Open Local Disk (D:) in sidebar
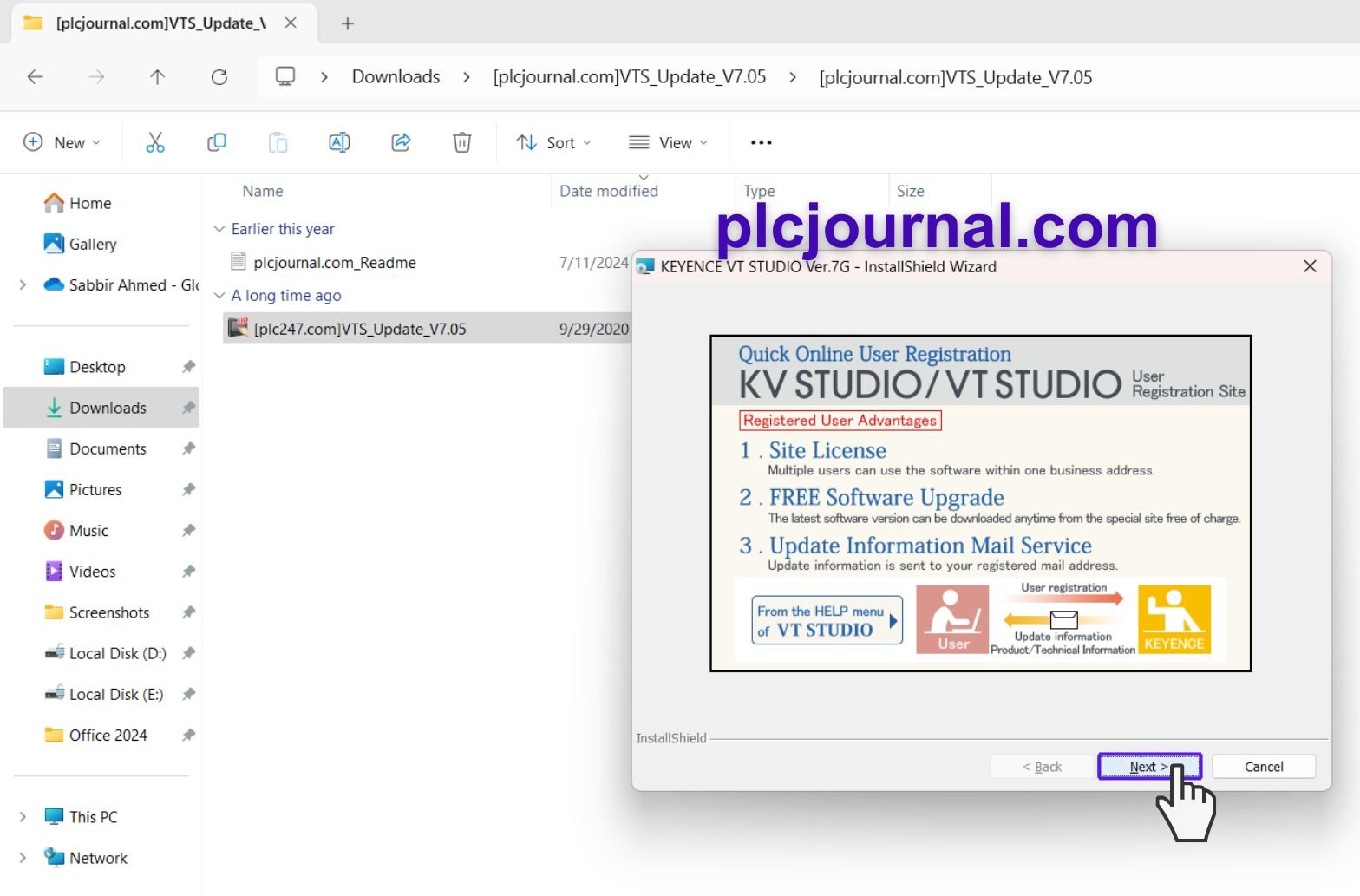1360x896 pixels. tap(117, 653)
